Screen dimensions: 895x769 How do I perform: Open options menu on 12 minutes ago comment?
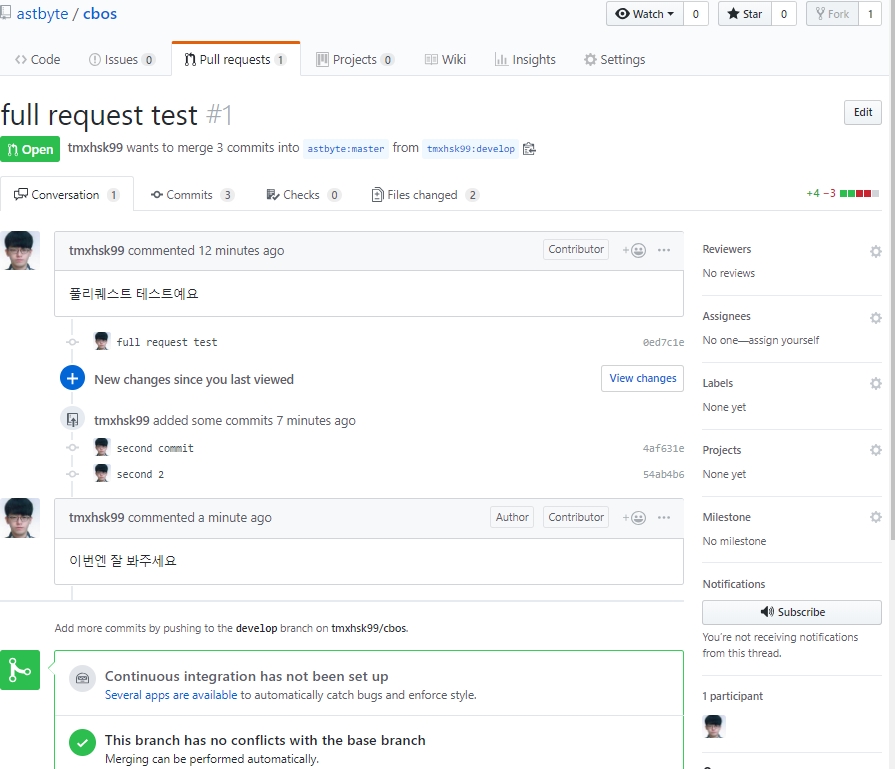click(x=664, y=250)
